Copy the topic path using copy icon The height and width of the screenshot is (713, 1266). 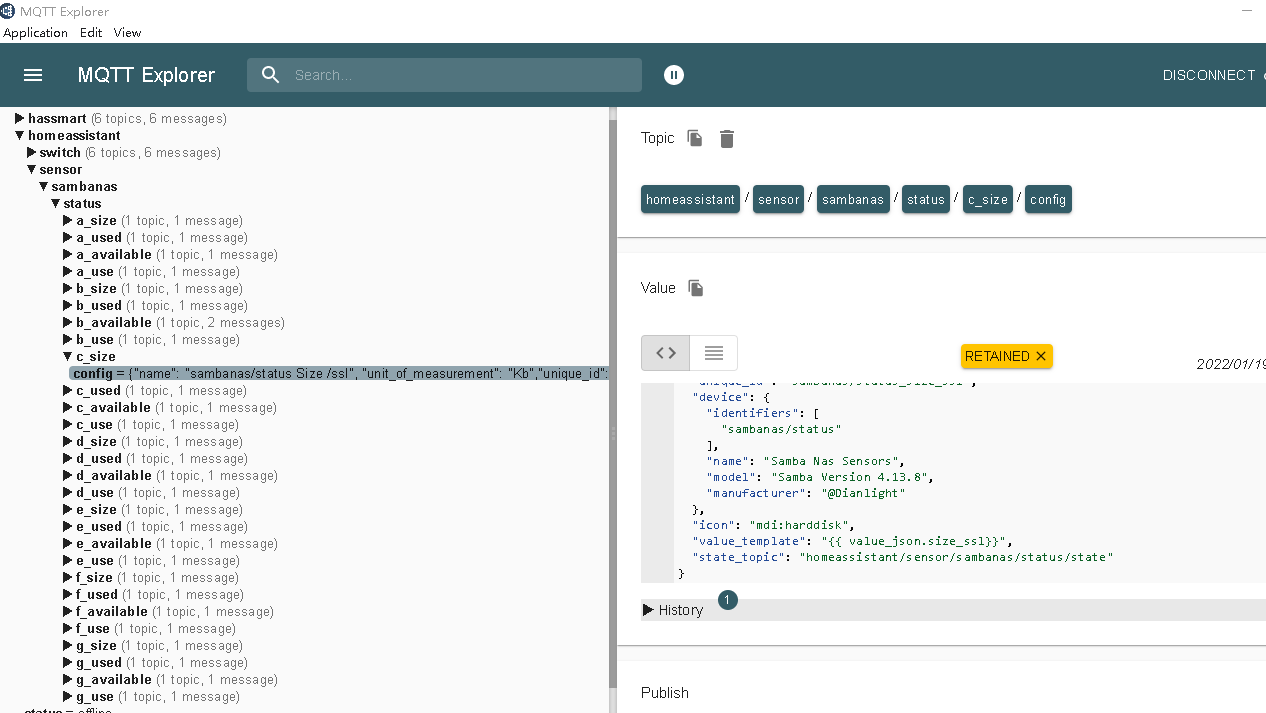[695, 138]
